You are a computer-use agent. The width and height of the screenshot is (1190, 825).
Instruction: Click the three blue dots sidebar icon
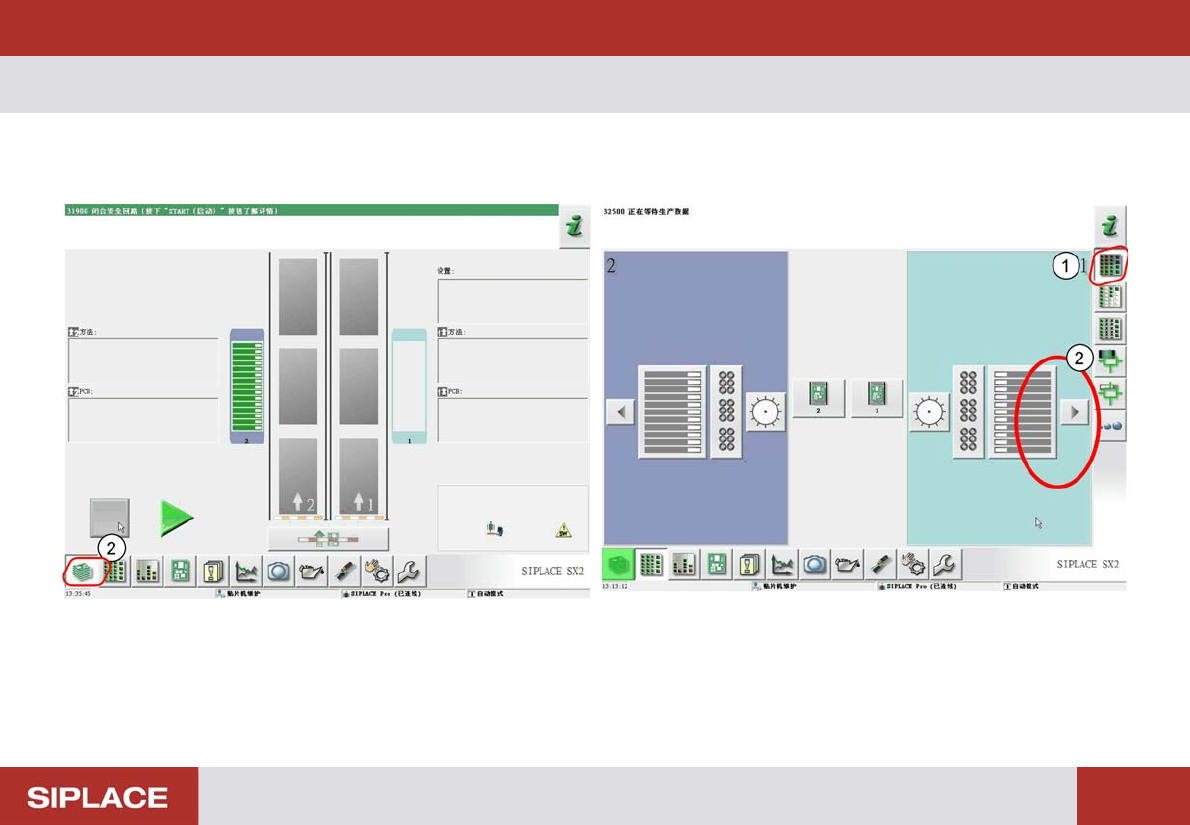[1110, 425]
